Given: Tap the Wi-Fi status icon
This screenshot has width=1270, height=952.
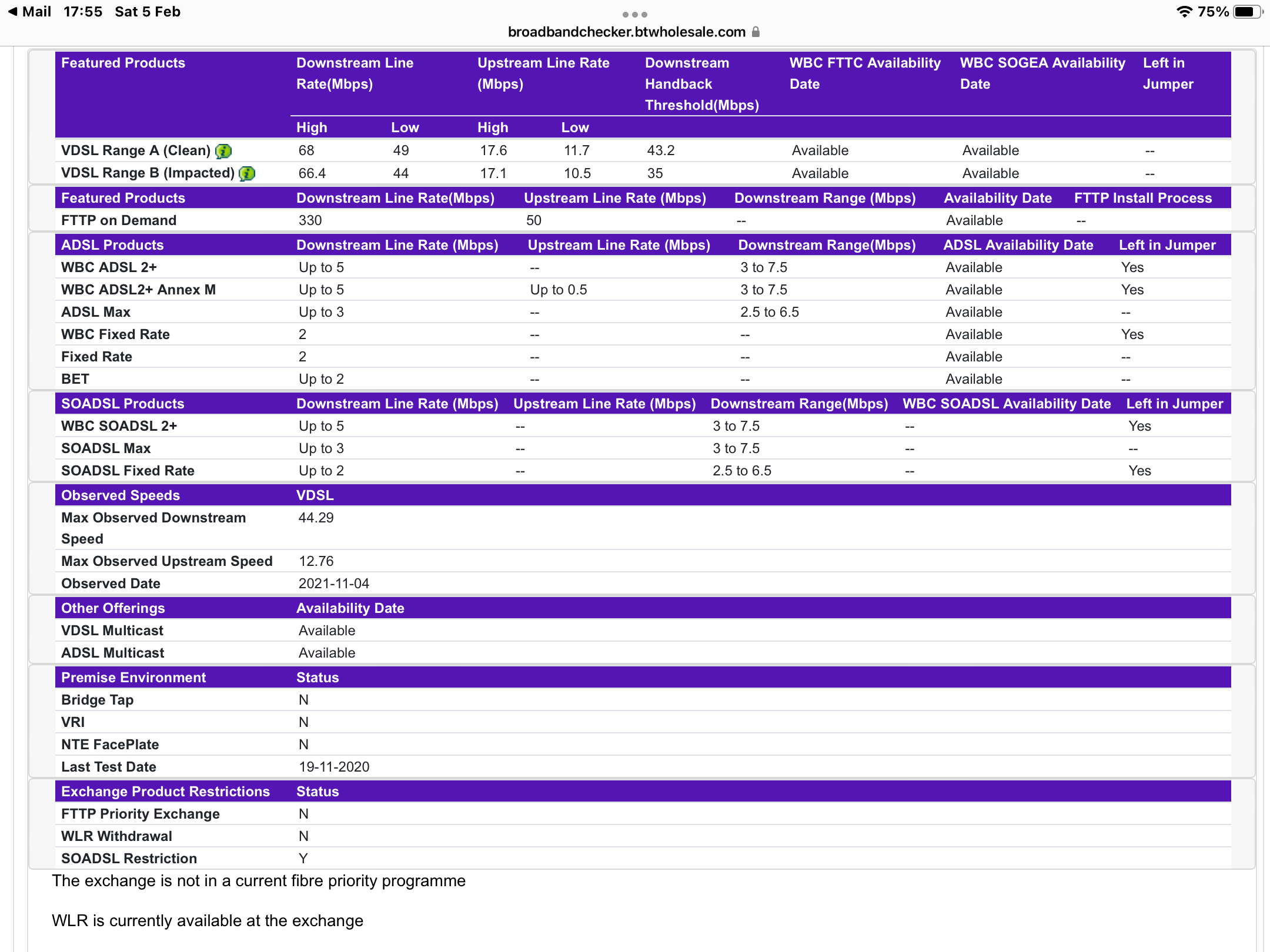Looking at the screenshot, I should point(1184,12).
